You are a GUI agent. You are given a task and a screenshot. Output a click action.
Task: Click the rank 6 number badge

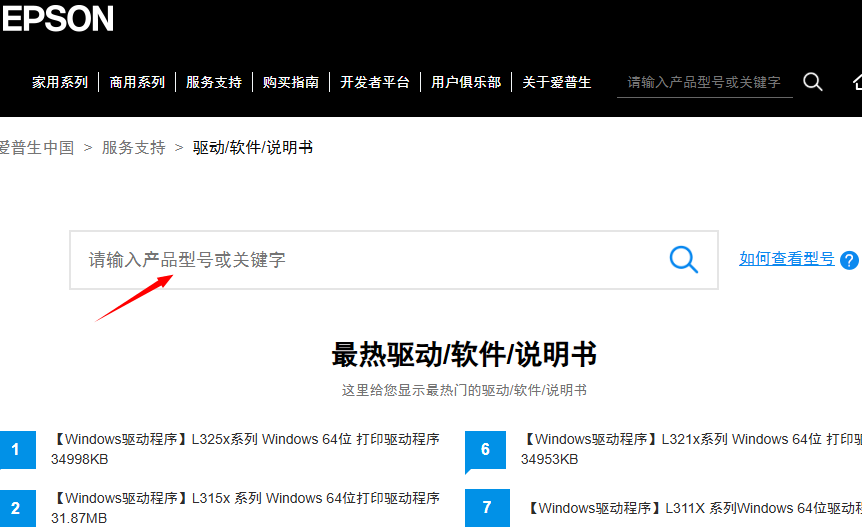click(485, 450)
